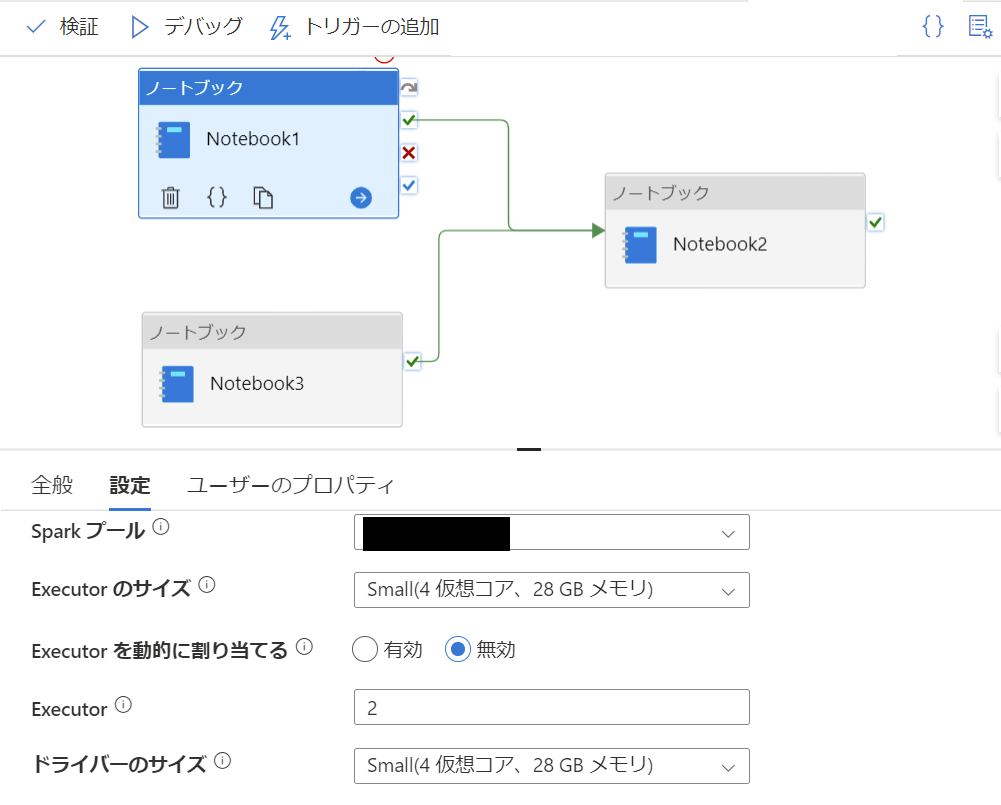Screen dimensions: 1001x805
Task: Switch to the 全般 tab
Action: [x=52, y=485]
